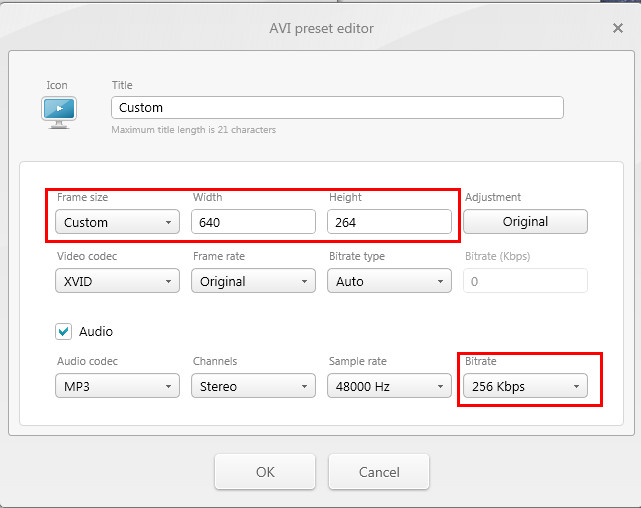Click the Original adjustment button
Viewport: 641px width, 508px height.
[525, 221]
